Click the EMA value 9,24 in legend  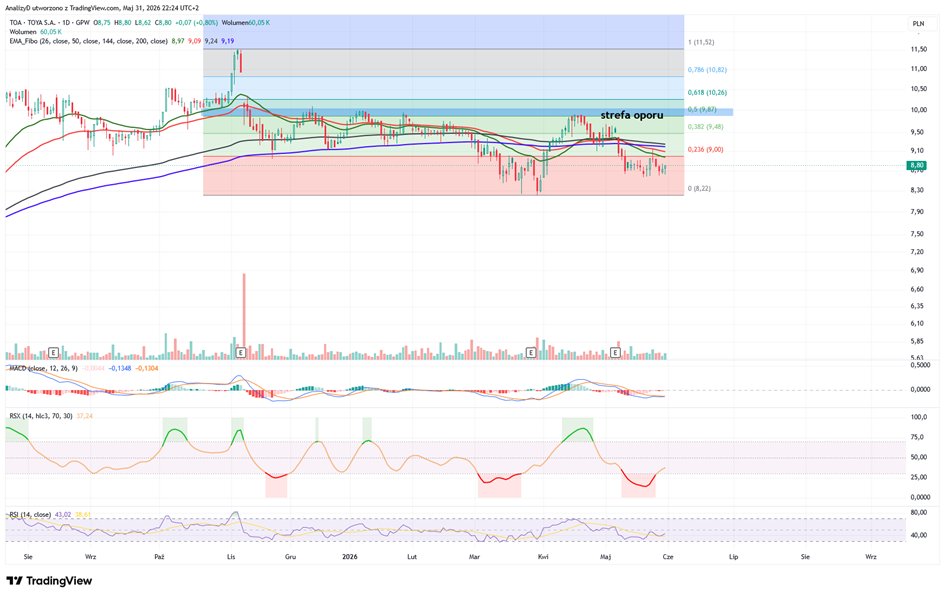(211, 41)
